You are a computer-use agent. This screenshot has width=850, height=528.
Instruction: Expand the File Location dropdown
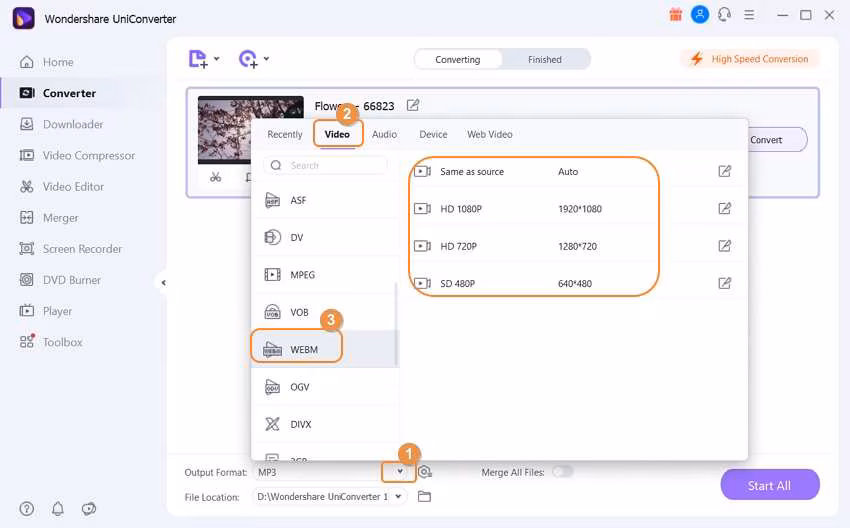click(398, 497)
